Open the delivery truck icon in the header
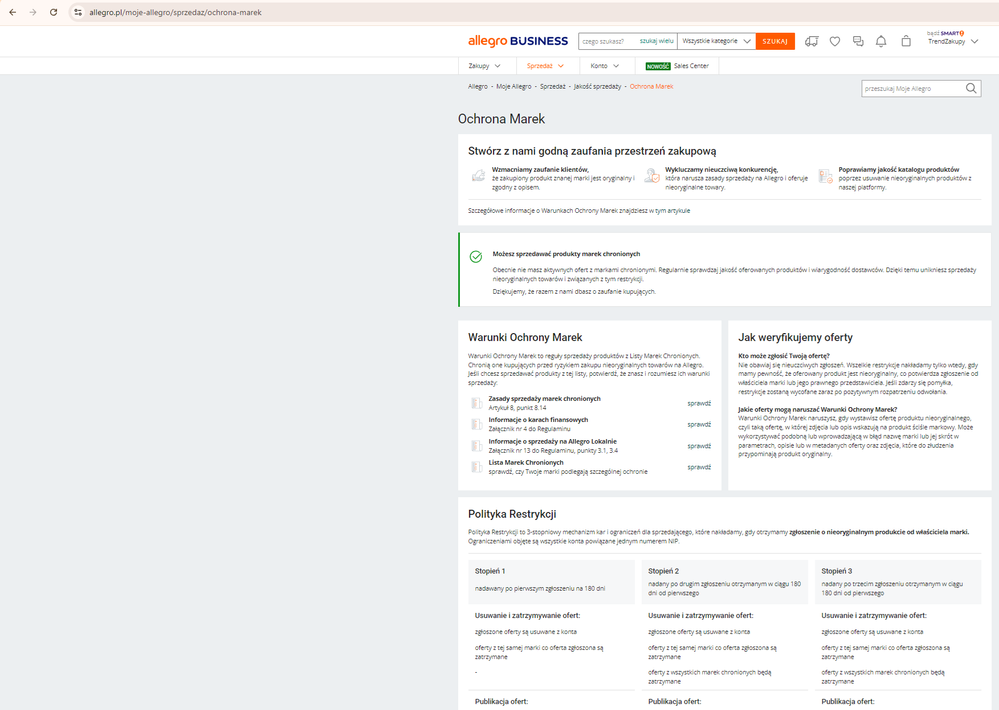Image resolution: width=999 pixels, height=710 pixels. (x=811, y=41)
